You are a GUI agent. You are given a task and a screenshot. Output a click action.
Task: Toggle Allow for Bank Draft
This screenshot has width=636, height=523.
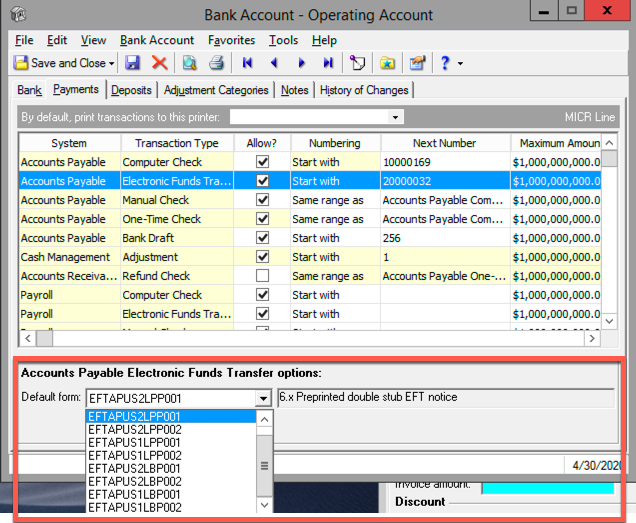coord(263,238)
